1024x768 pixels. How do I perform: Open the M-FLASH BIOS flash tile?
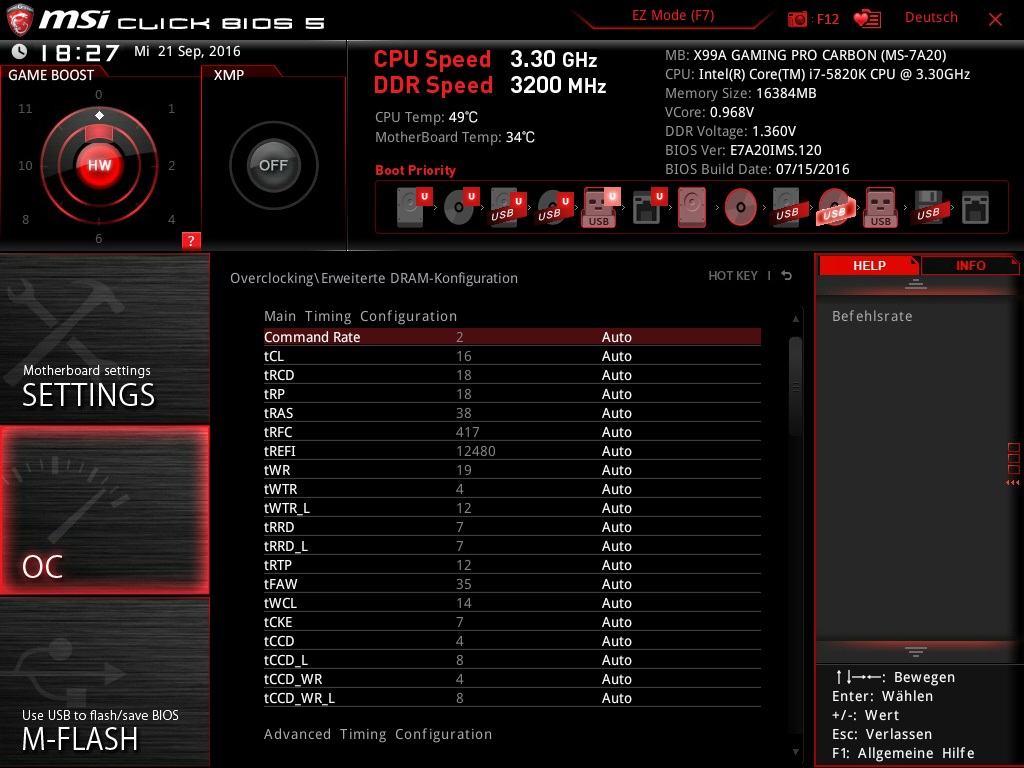point(104,682)
